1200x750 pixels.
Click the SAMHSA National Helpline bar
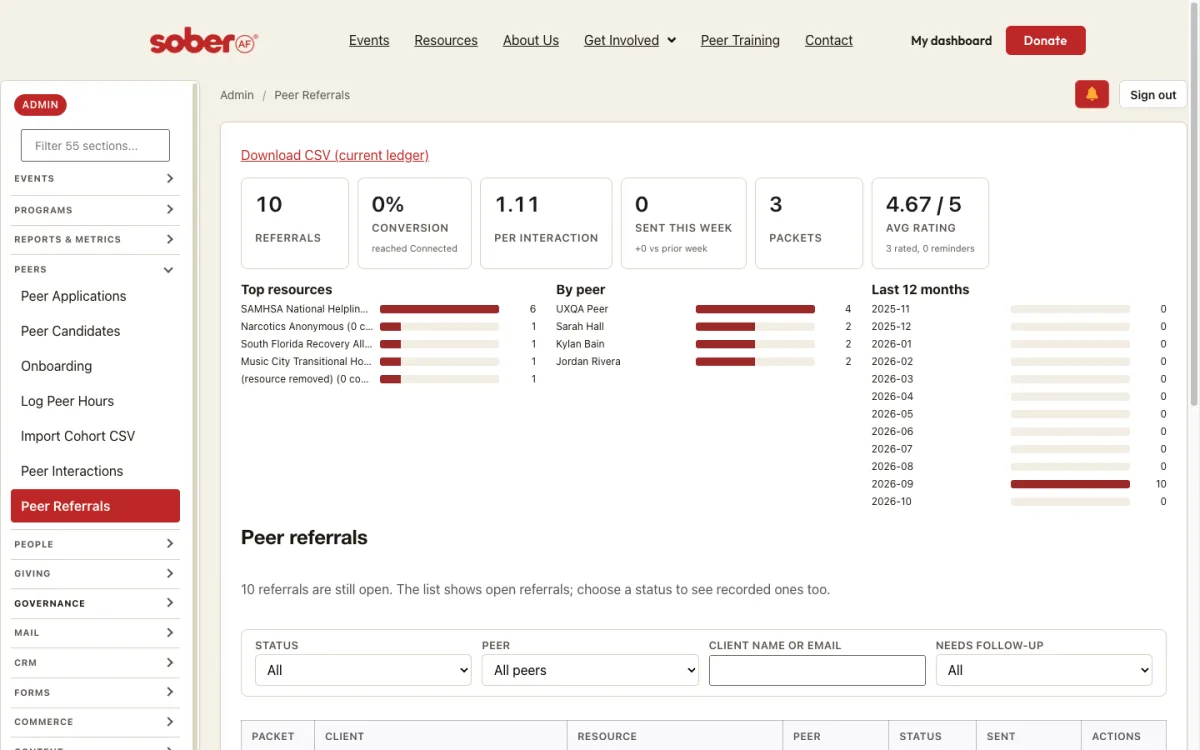(439, 309)
